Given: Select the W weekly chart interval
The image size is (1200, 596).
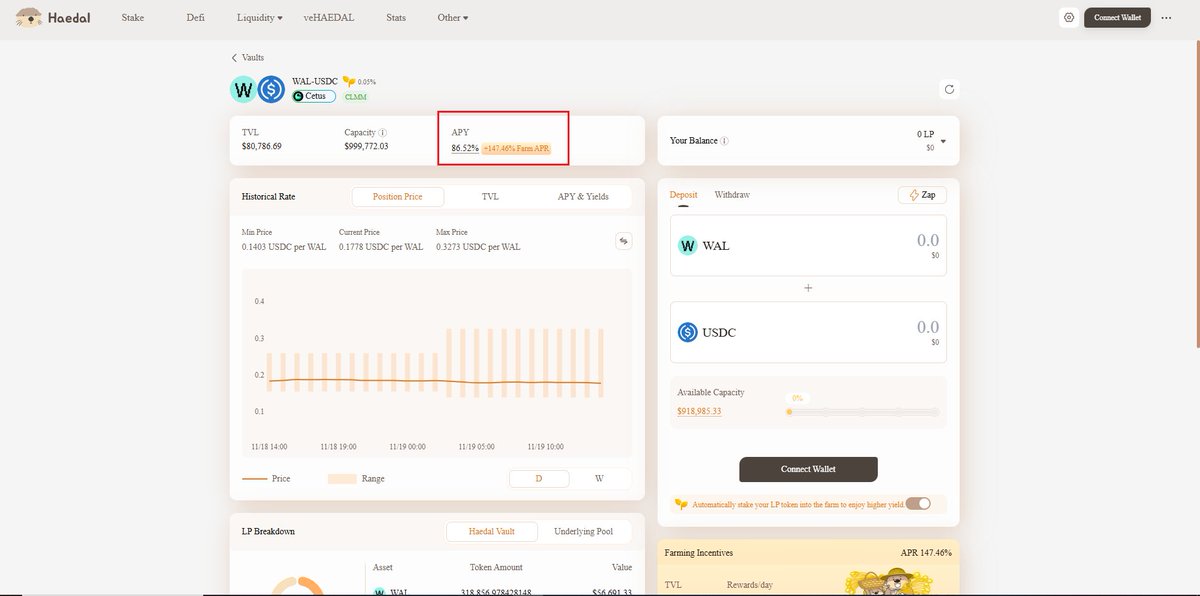Looking at the screenshot, I should click(600, 478).
